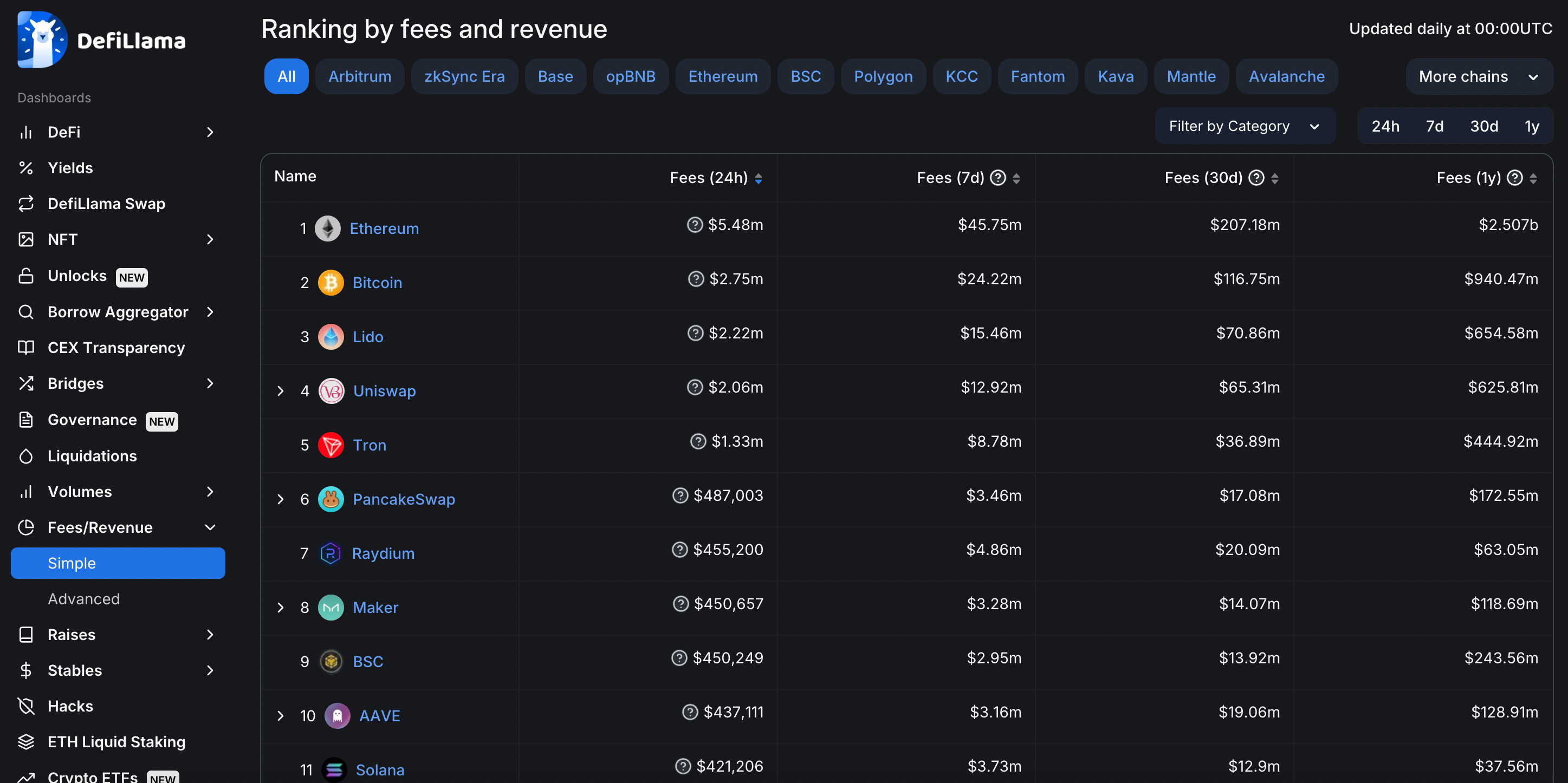Filter by the opBNB chain

[x=631, y=77]
